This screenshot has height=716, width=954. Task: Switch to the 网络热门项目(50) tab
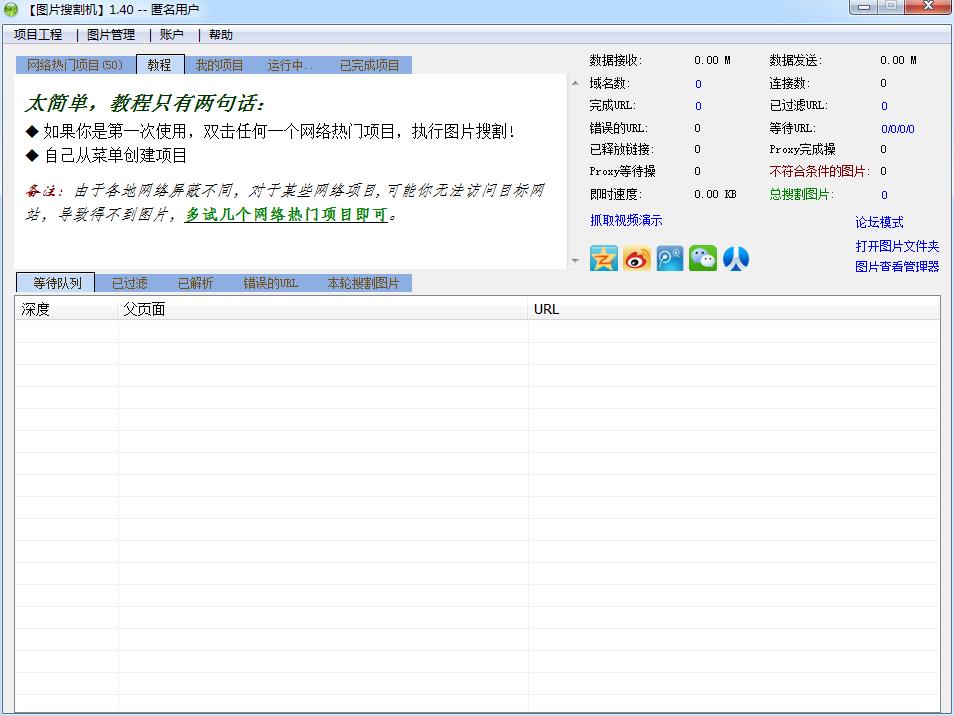(x=75, y=65)
